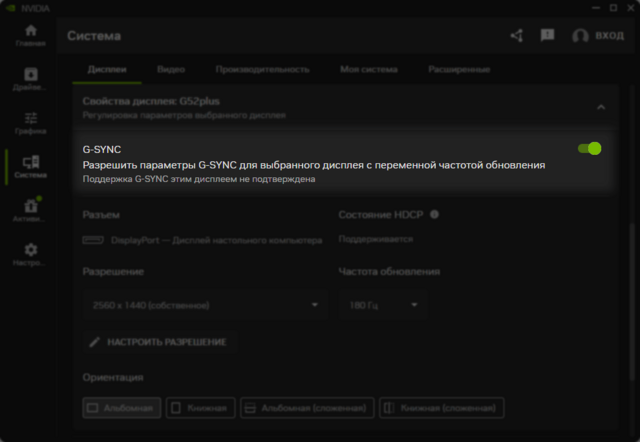The height and width of the screenshot is (442, 640).
Task: Click the G-SYNC title text
Action: coord(102,149)
